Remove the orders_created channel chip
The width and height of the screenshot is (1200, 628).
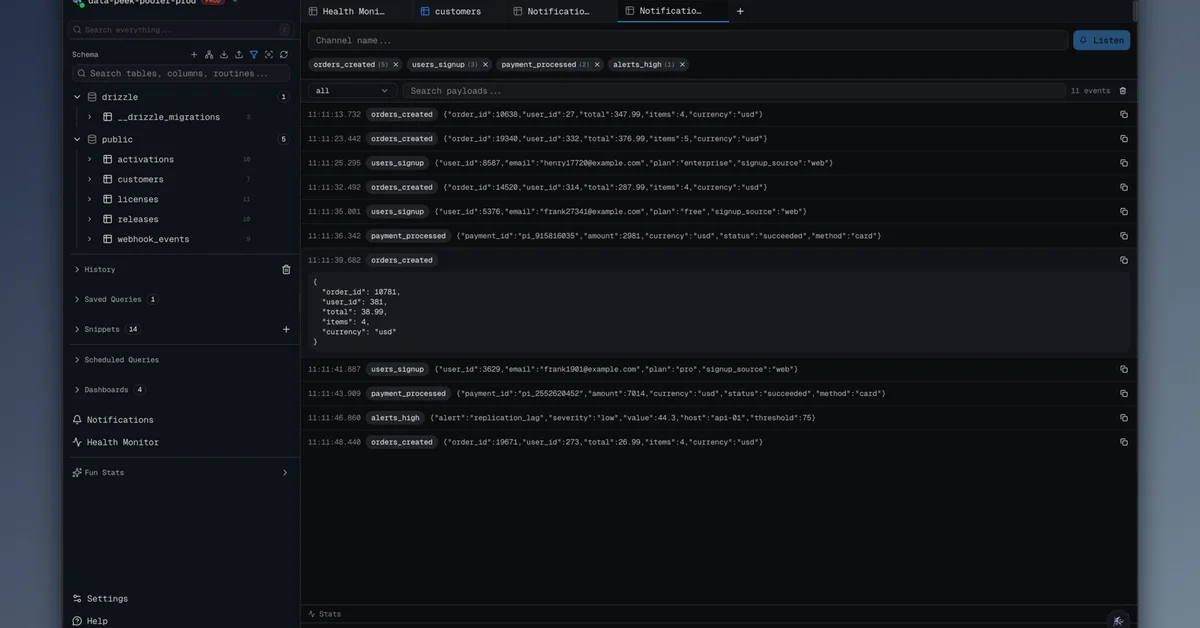[x=396, y=65]
